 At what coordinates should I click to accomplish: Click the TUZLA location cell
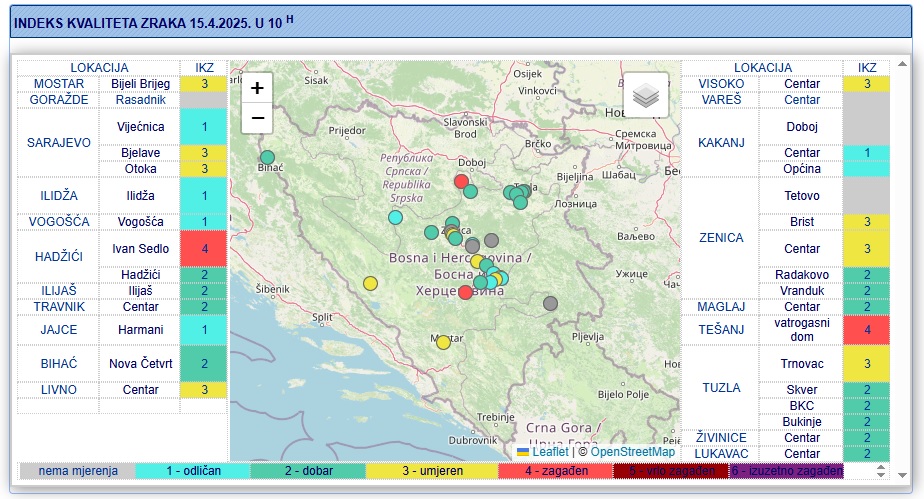[x=719, y=387]
